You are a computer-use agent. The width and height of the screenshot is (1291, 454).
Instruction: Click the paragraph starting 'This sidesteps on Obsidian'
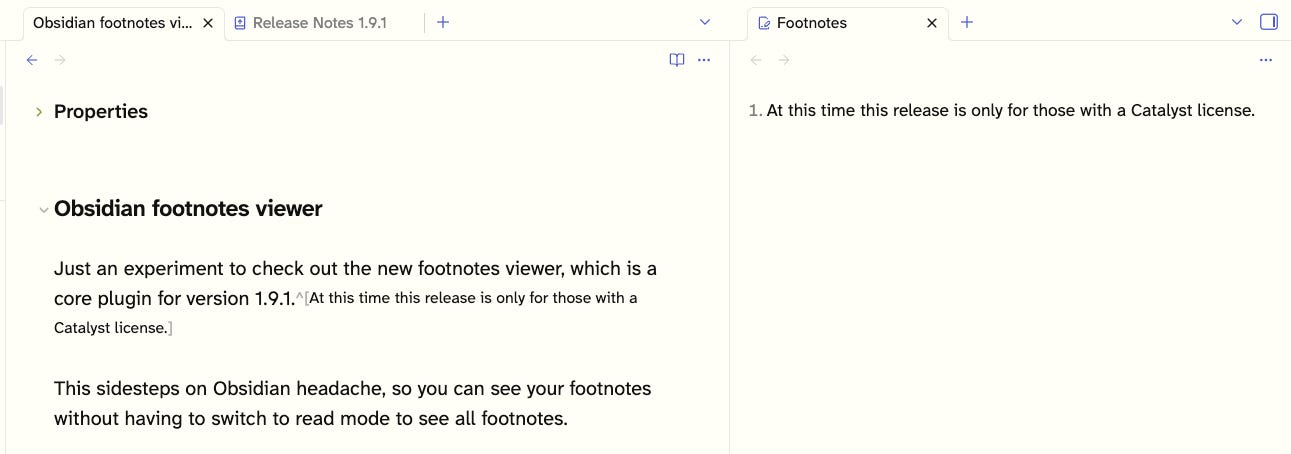point(353,403)
